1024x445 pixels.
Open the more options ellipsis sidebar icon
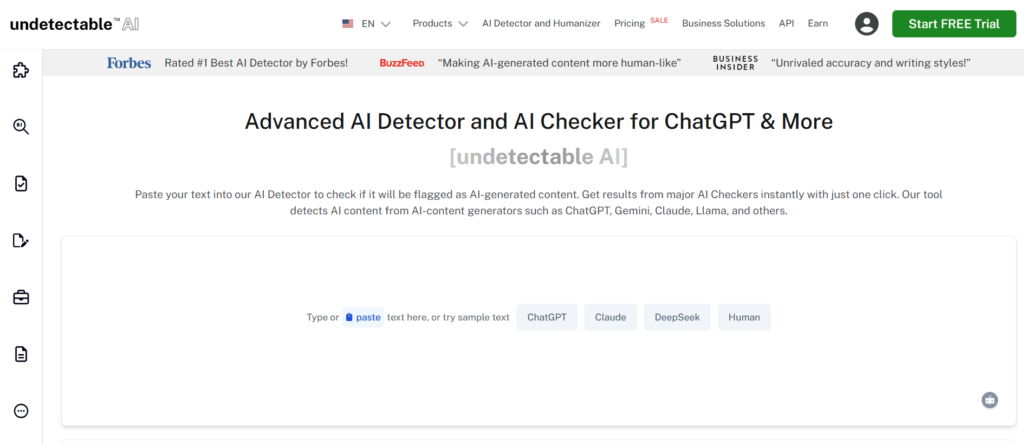click(20, 410)
